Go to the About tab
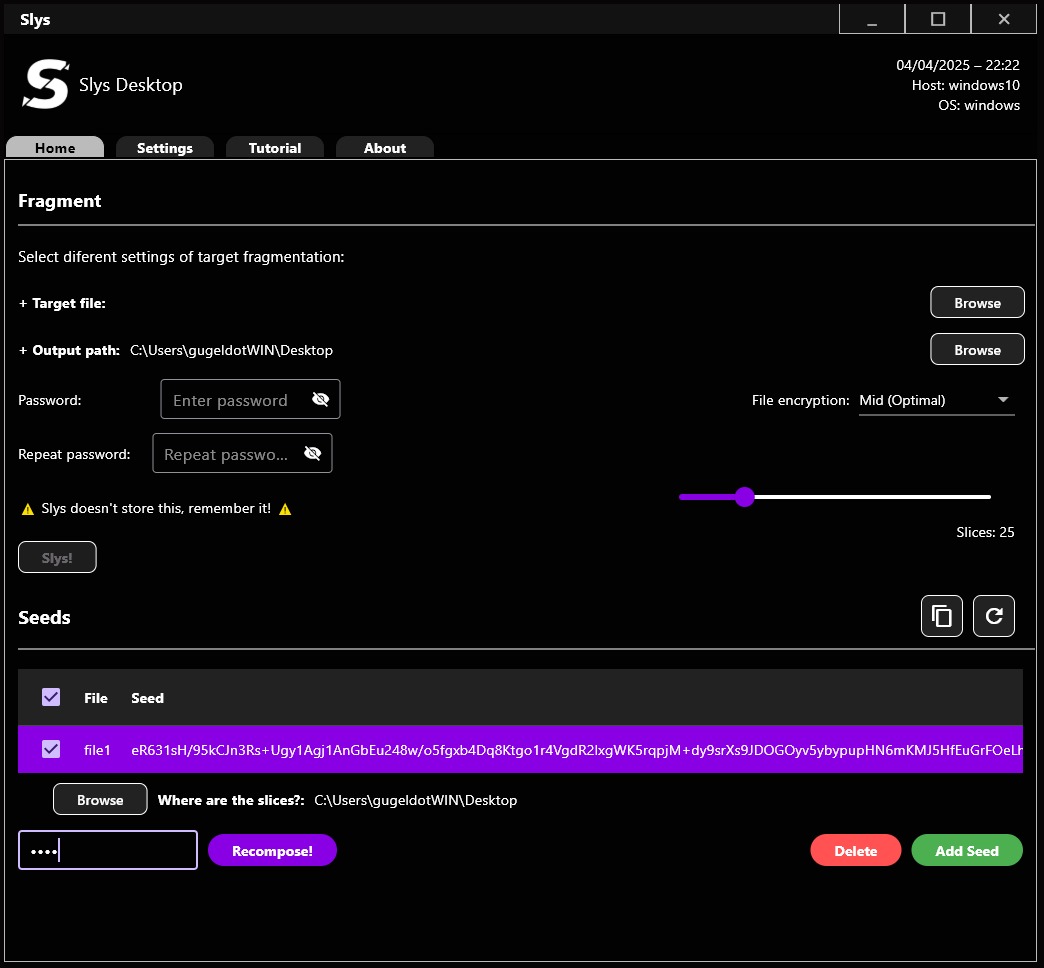Screen dimensions: 1044x968 pyautogui.click(x=385, y=148)
